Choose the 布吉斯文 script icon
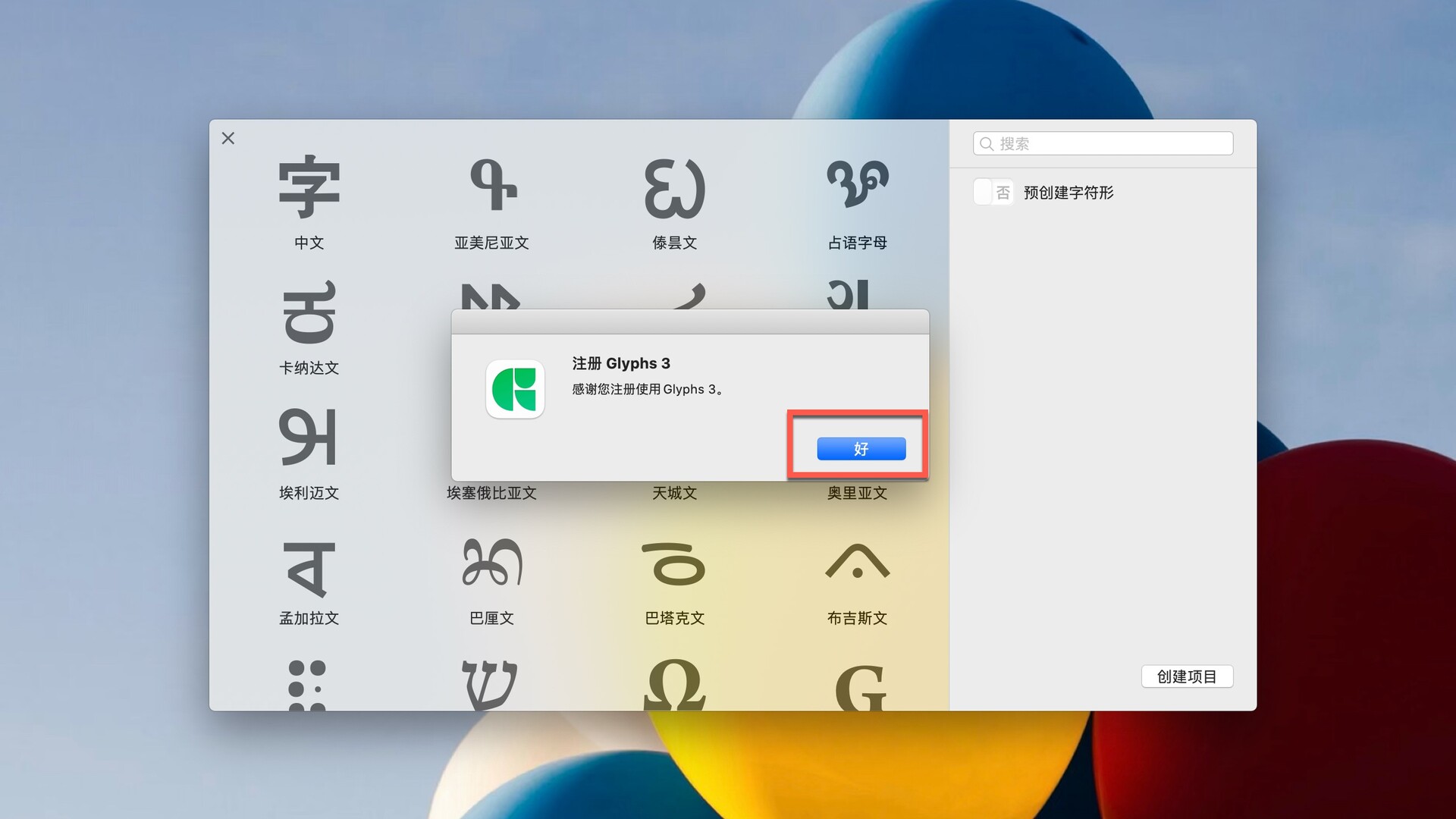The height and width of the screenshot is (819, 1456). (857, 563)
